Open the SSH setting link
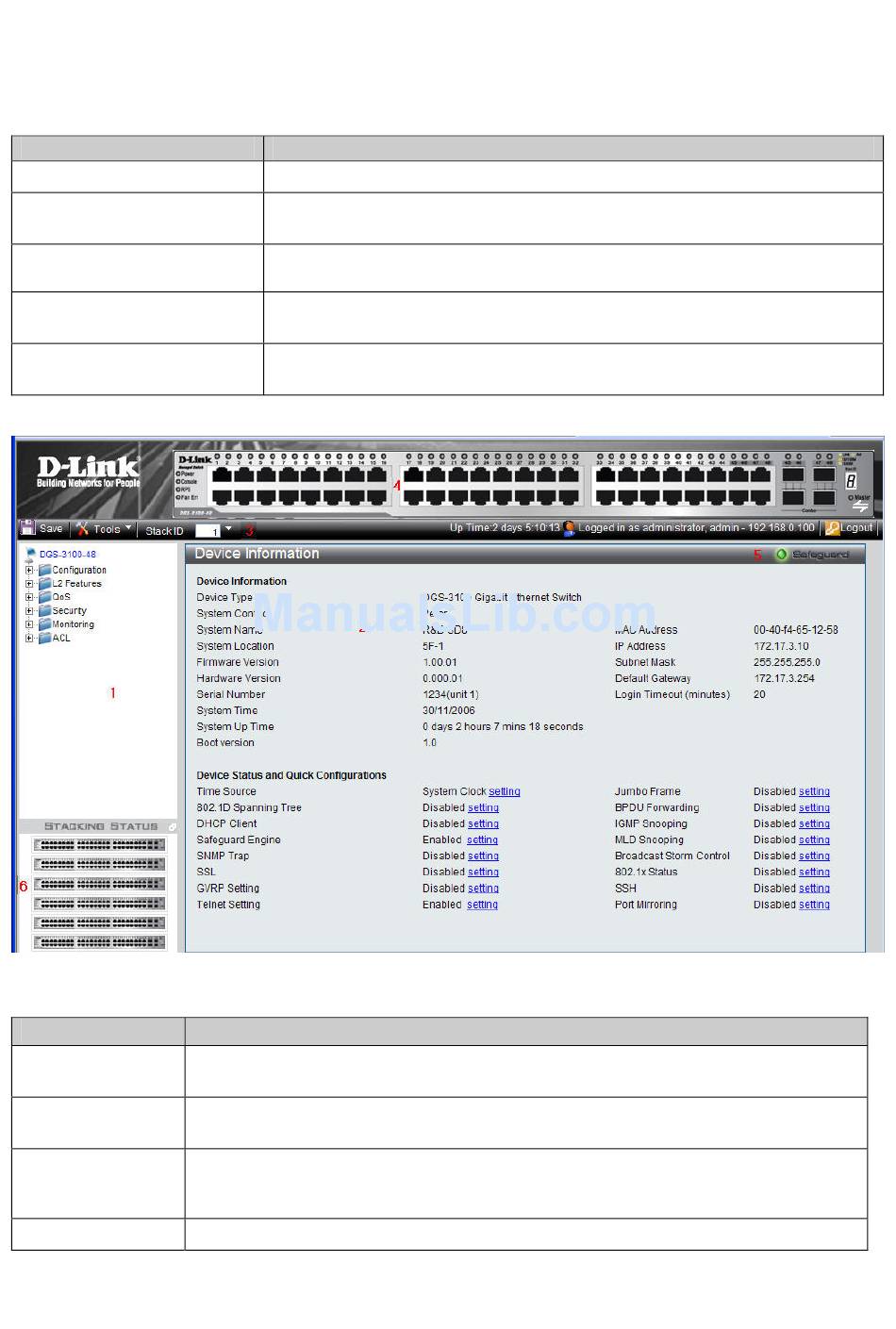Image resolution: width=896 pixels, height=1329 pixels. [x=814, y=889]
